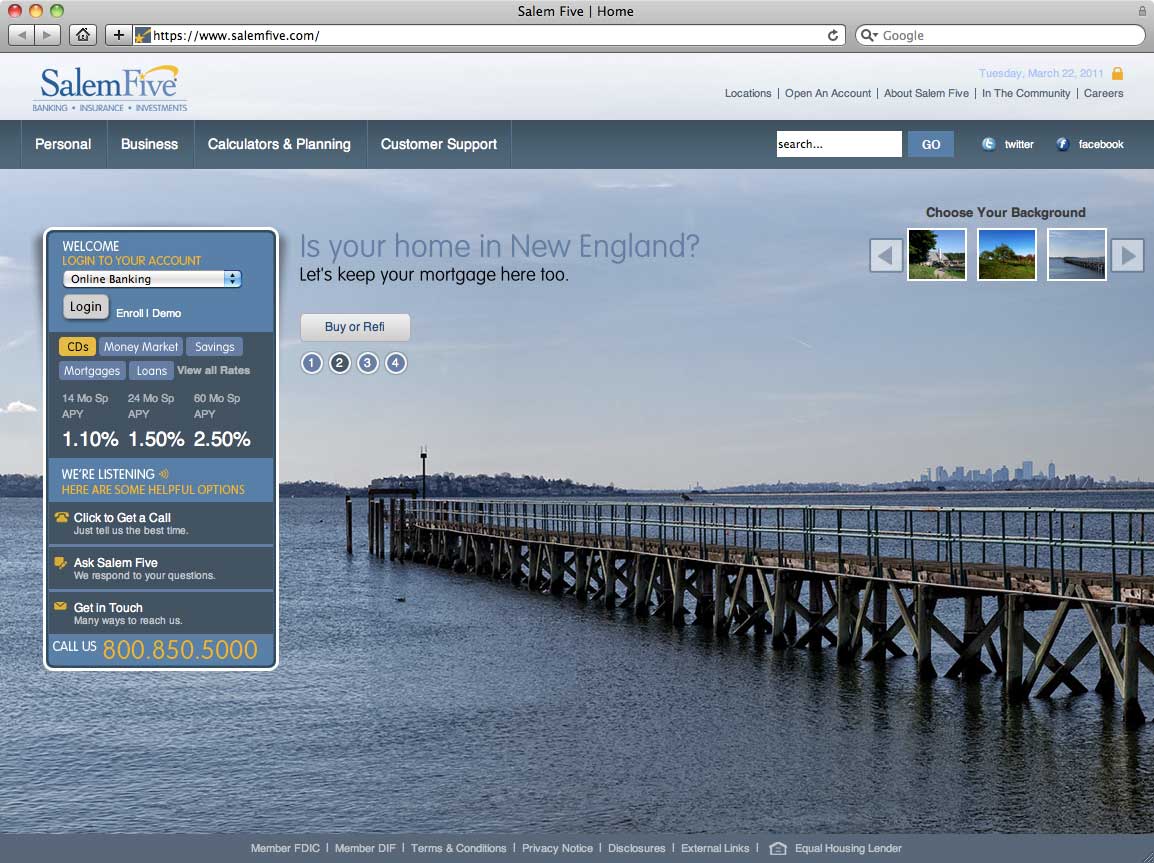Select slide 4 in the banner pager
Image resolution: width=1154 pixels, height=863 pixels.
pyautogui.click(x=395, y=363)
